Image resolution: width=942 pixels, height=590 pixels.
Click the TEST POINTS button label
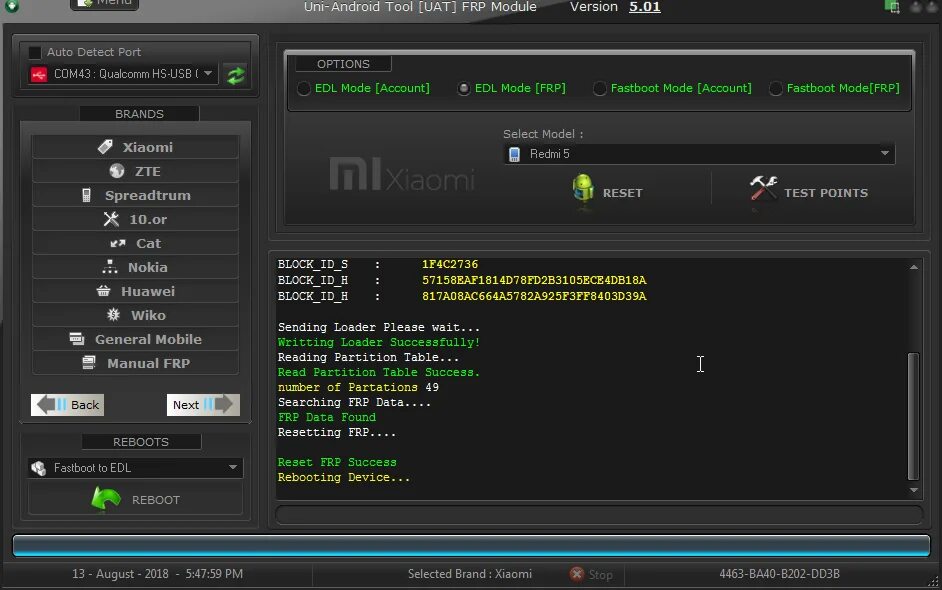tap(826, 193)
